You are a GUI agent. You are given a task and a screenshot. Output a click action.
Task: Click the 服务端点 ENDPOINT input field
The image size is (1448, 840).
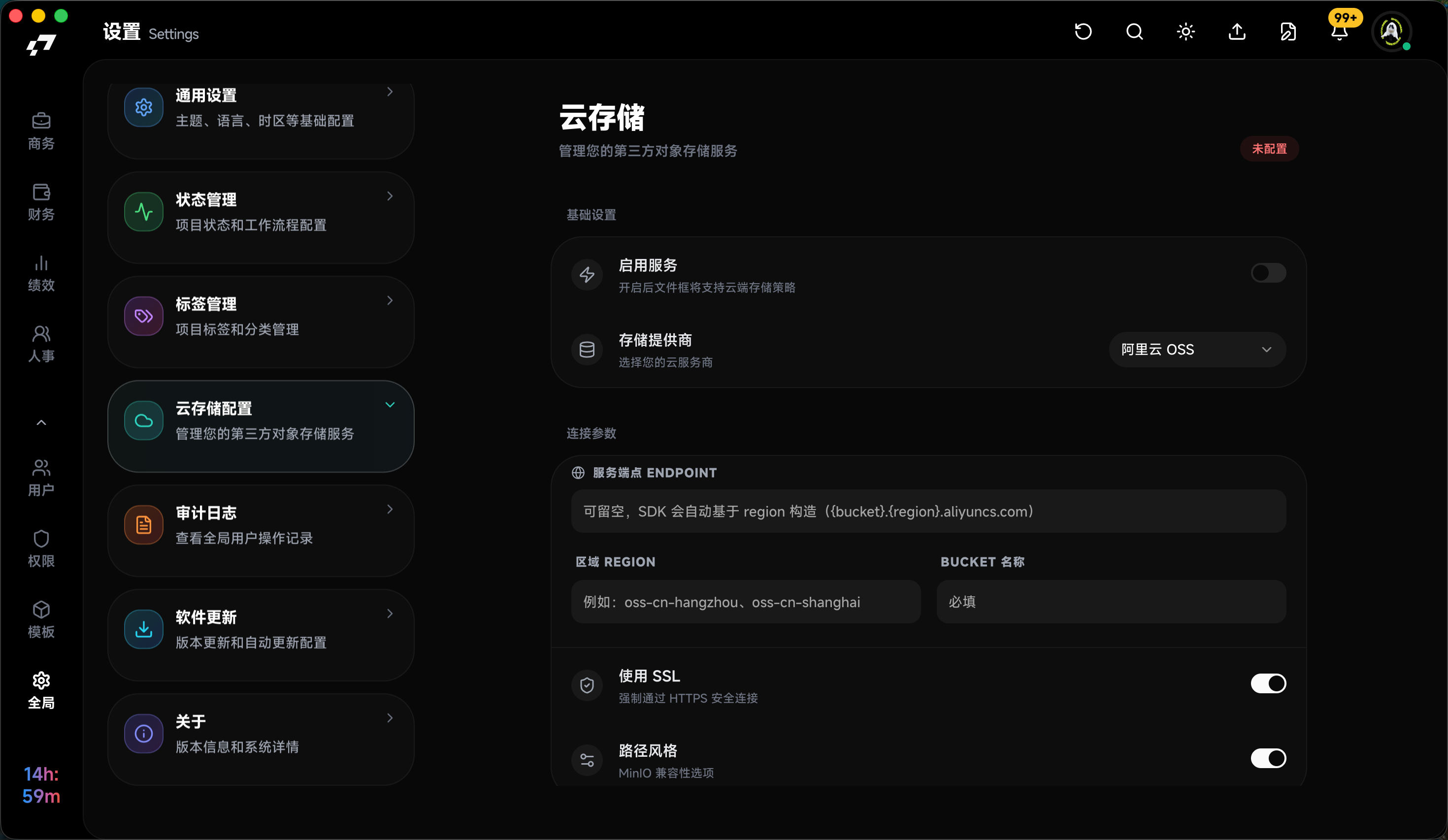pyautogui.click(x=928, y=512)
